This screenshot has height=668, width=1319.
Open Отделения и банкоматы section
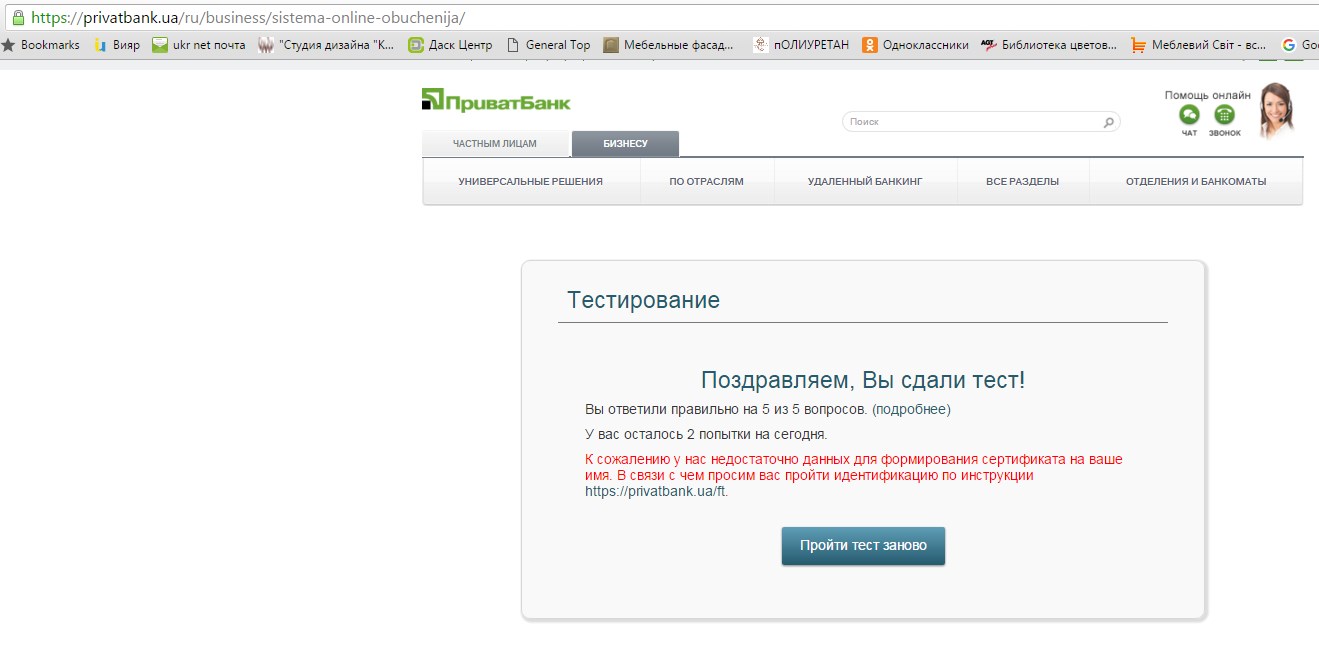(x=1196, y=182)
